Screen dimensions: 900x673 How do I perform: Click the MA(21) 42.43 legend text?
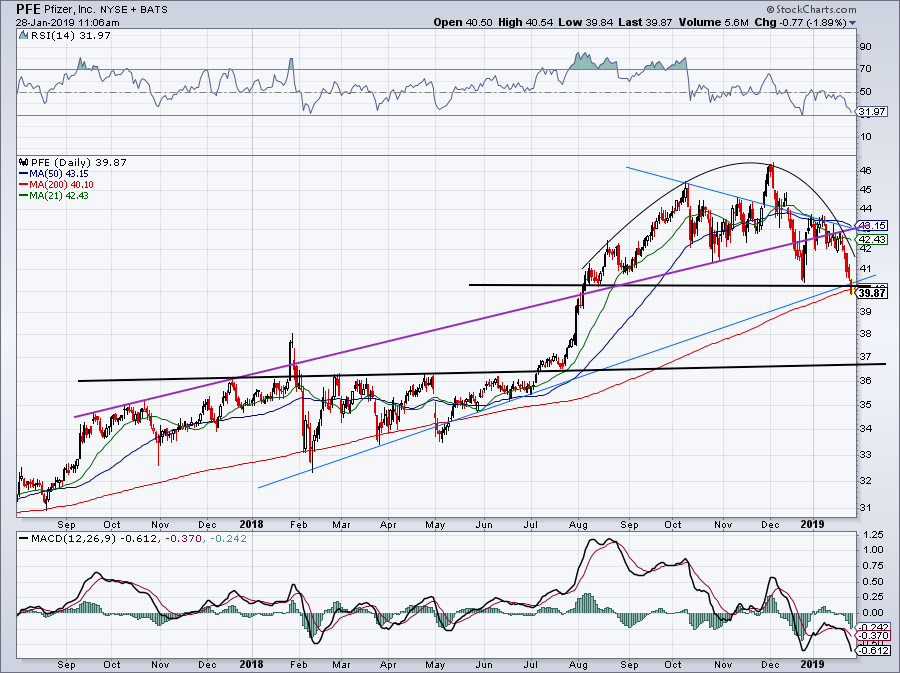[60, 195]
